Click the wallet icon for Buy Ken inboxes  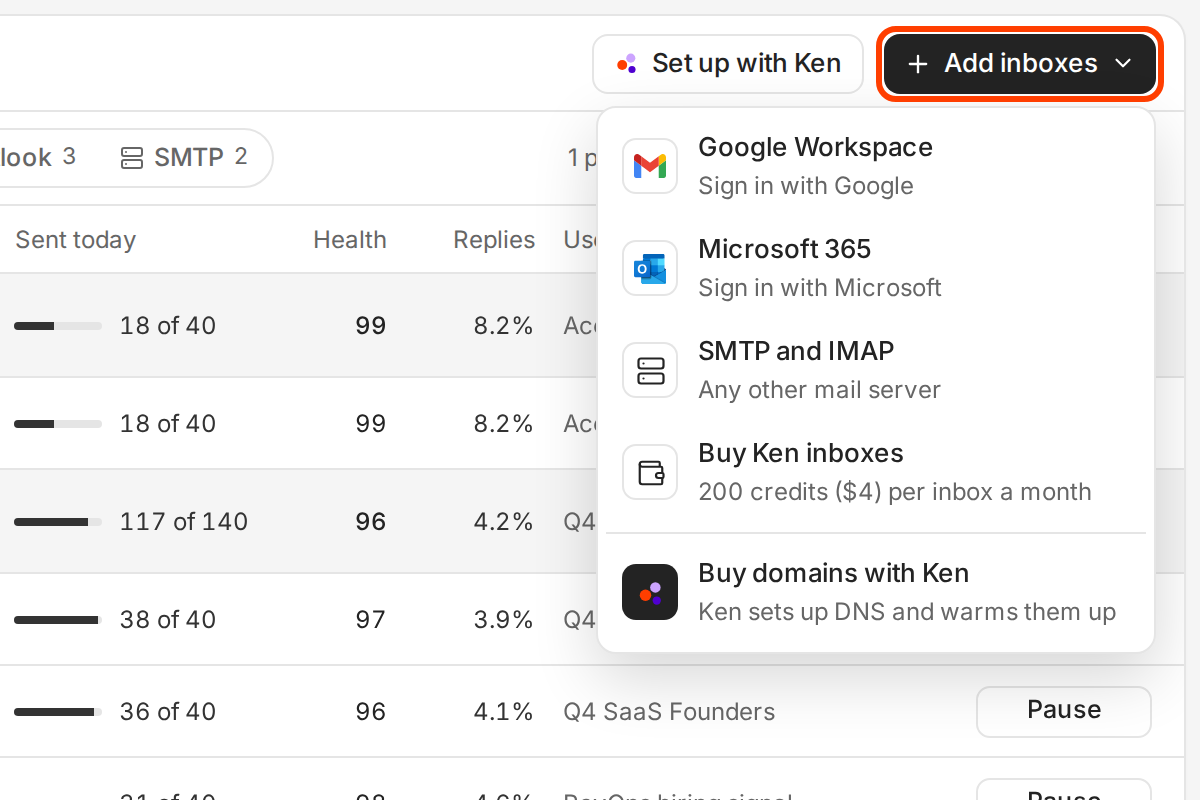[650, 472]
